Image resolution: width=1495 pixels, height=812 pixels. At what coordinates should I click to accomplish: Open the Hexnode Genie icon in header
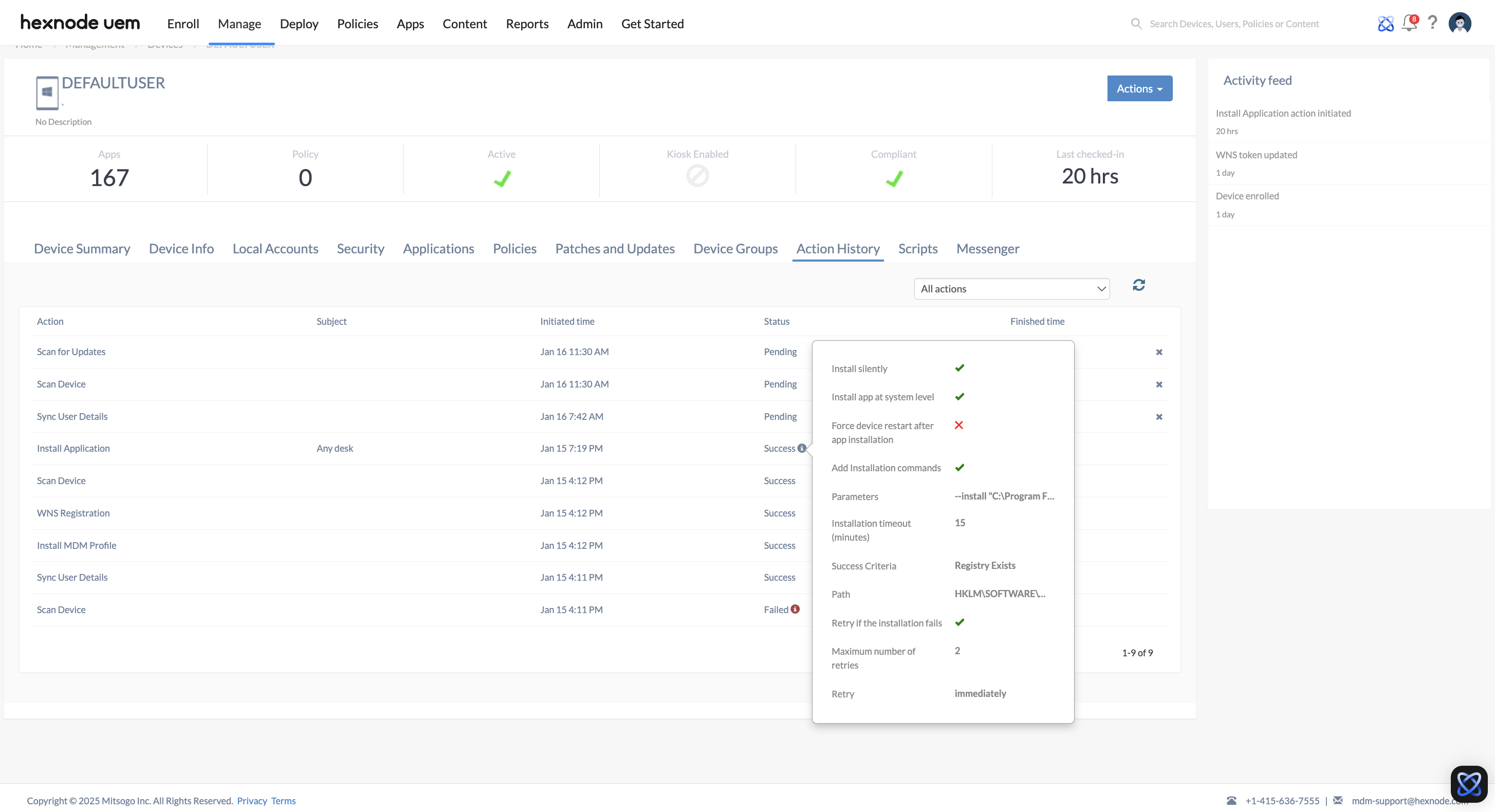coord(1386,24)
